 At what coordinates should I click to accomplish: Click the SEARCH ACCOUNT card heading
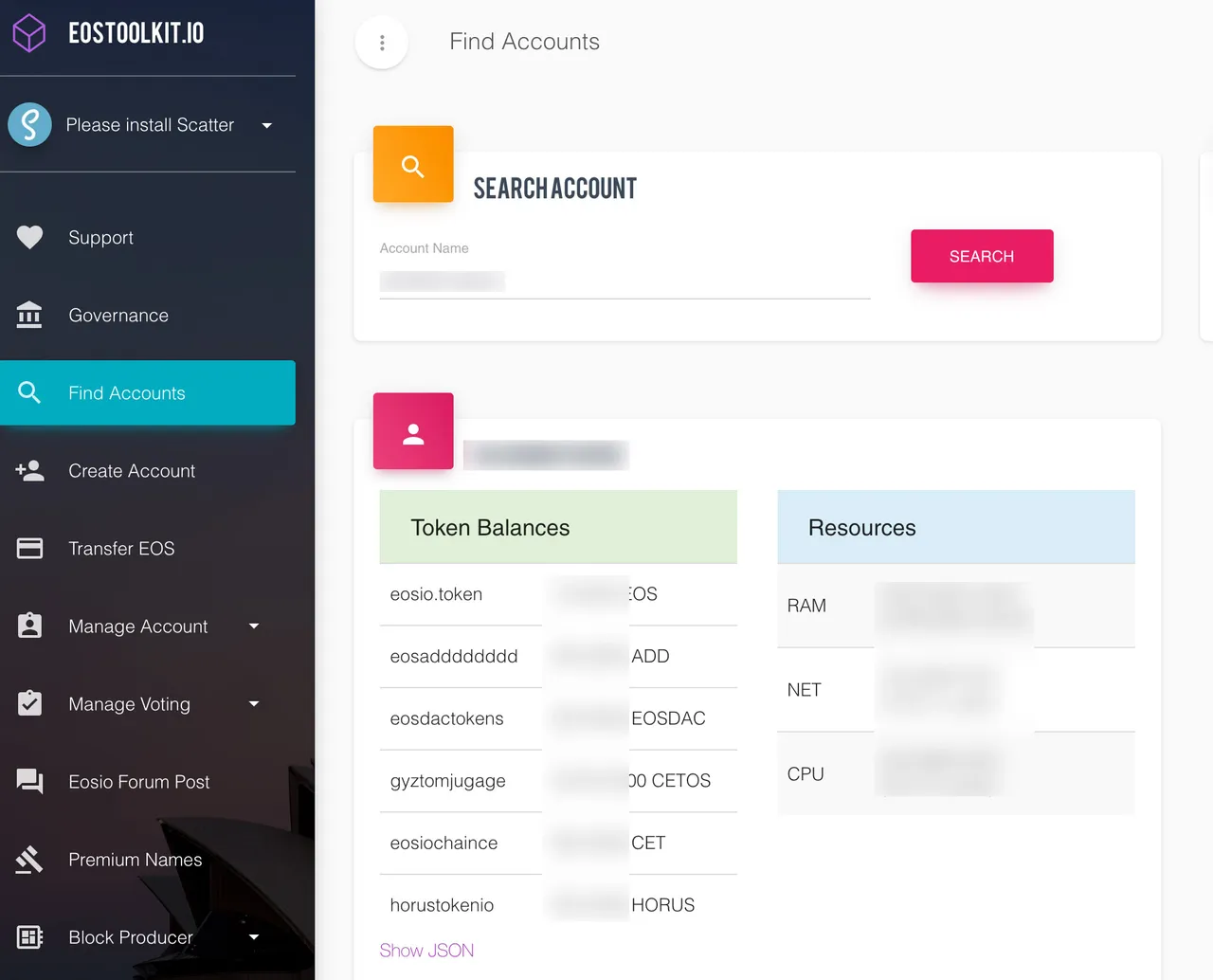(x=554, y=189)
